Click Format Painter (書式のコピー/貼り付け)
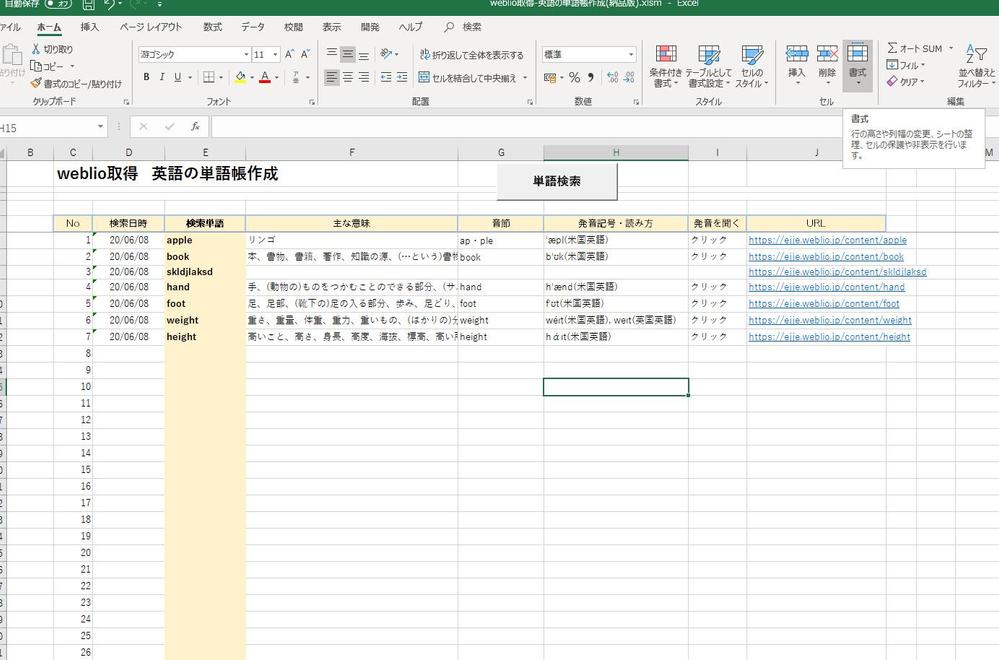This screenshot has width=999, height=660. [x=76, y=83]
